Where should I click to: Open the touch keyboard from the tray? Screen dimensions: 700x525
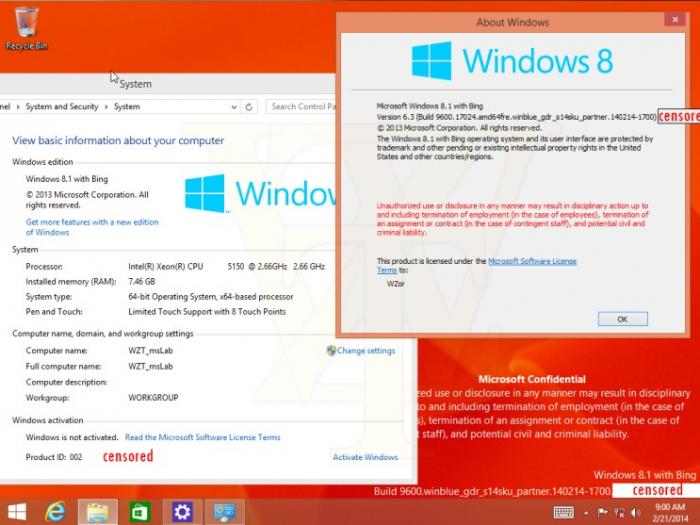pyautogui.click(x=564, y=512)
